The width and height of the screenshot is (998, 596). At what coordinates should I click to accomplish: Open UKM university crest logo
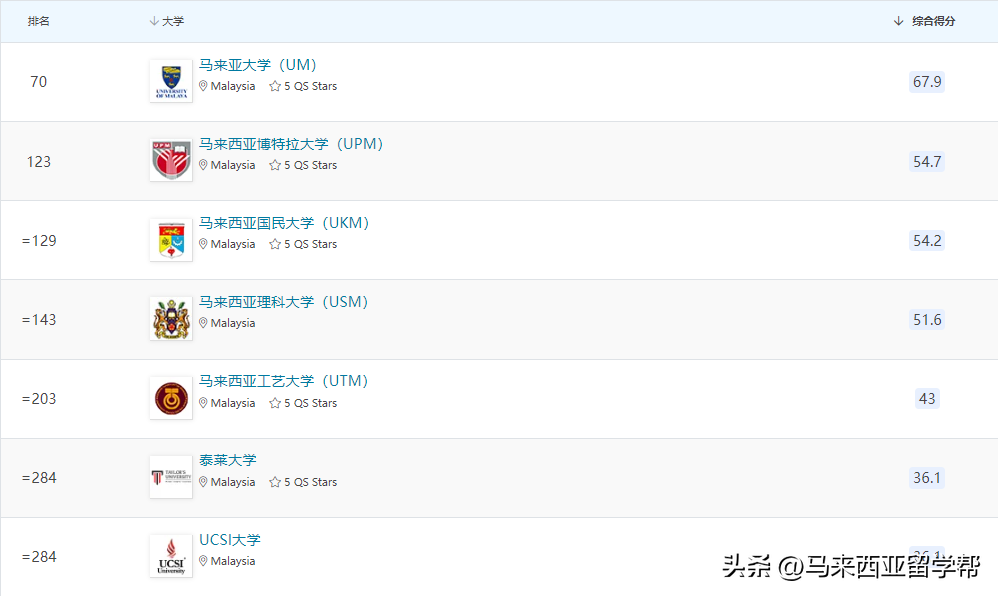[171, 239]
